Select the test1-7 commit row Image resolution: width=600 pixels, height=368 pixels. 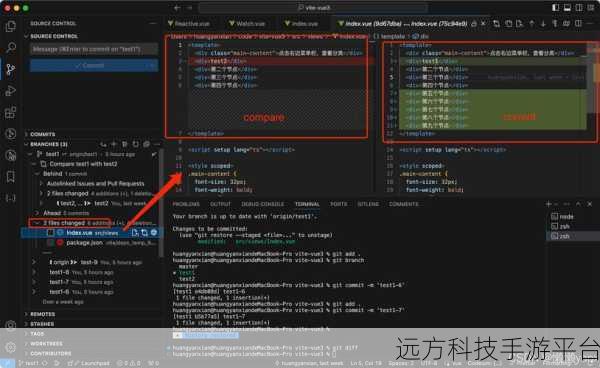click(92, 282)
